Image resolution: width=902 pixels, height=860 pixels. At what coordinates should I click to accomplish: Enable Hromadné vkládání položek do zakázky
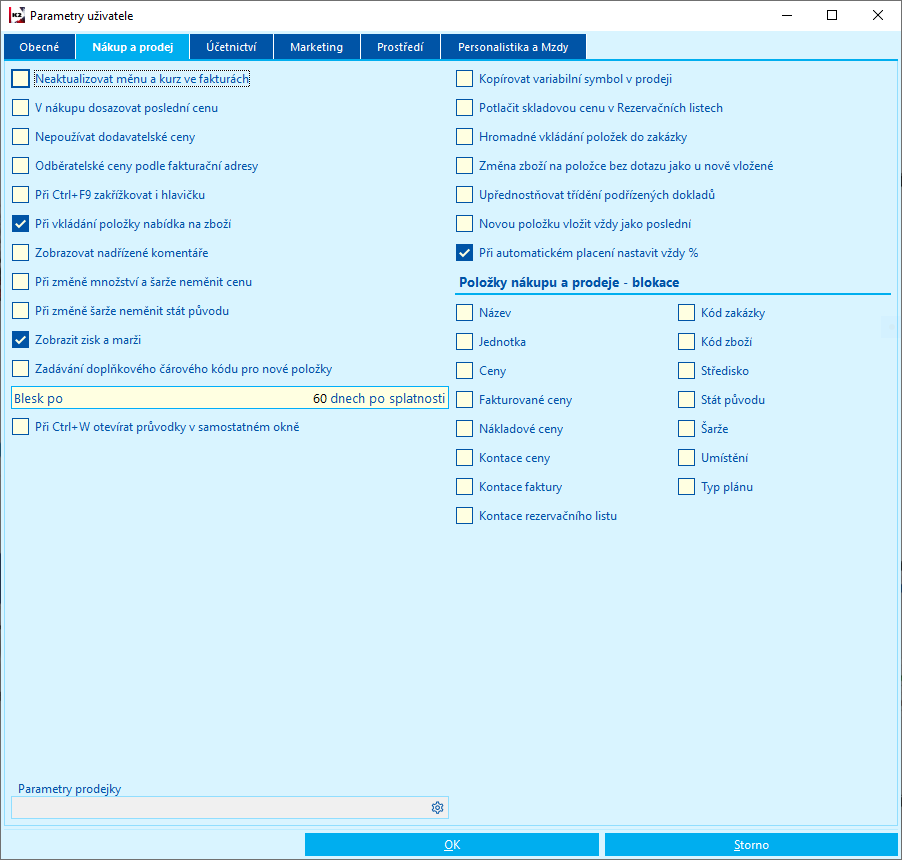pyautogui.click(x=464, y=137)
